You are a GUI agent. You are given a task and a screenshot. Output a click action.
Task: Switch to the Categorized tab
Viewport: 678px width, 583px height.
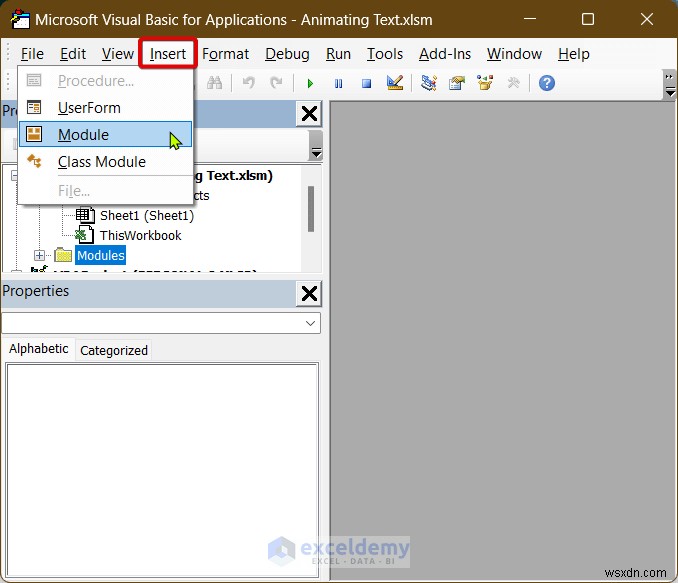click(x=114, y=350)
